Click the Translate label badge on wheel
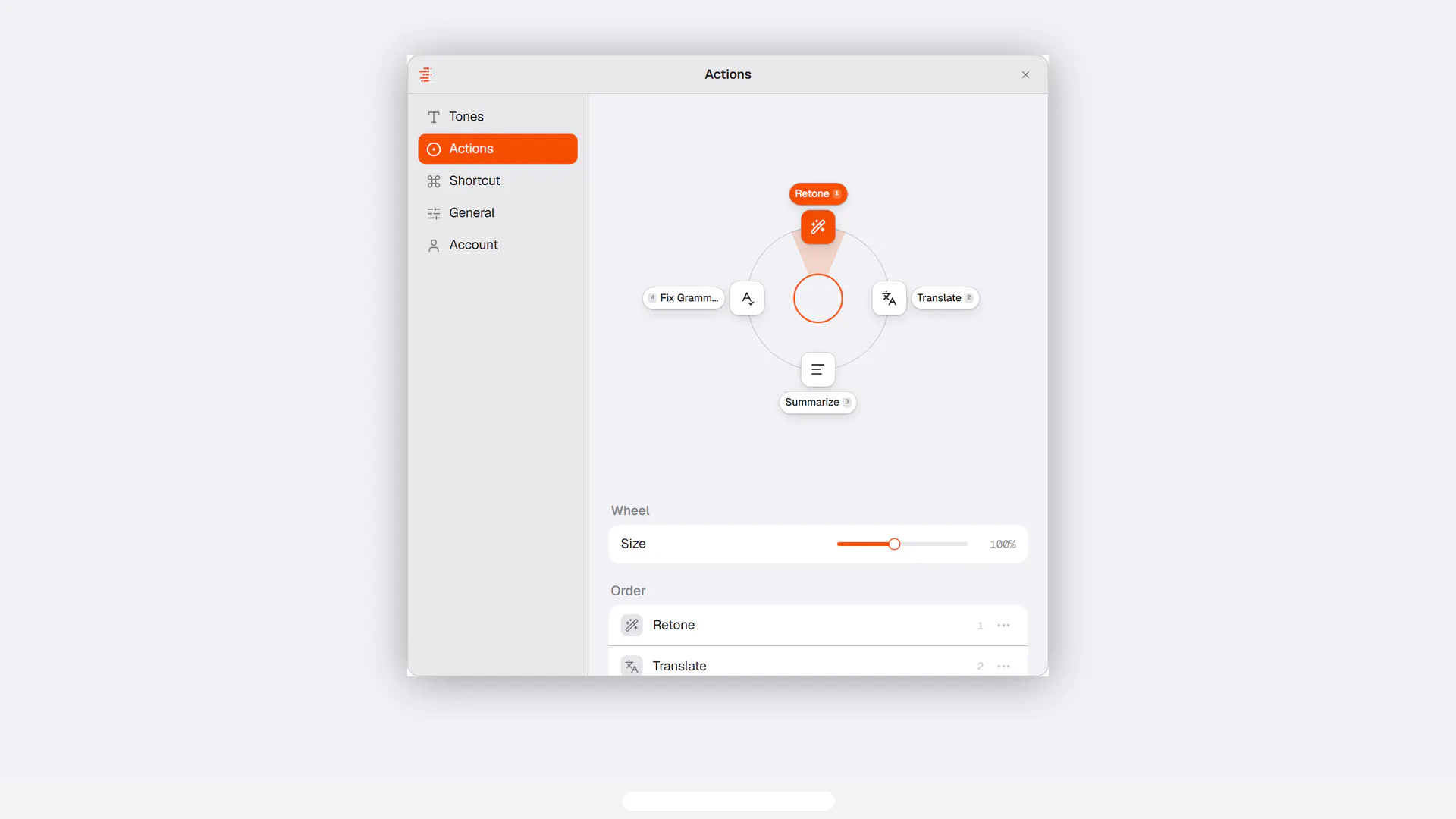This screenshot has height=819, width=1456. [945, 298]
